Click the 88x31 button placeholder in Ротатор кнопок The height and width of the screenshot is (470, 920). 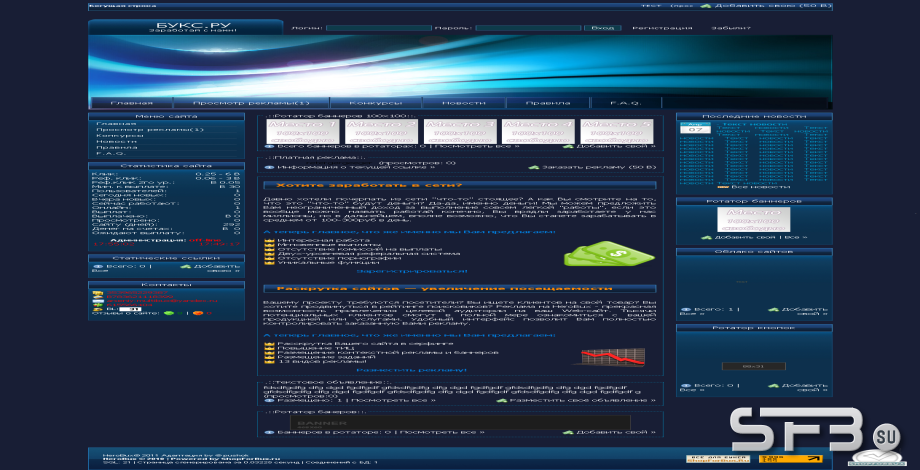[753, 366]
